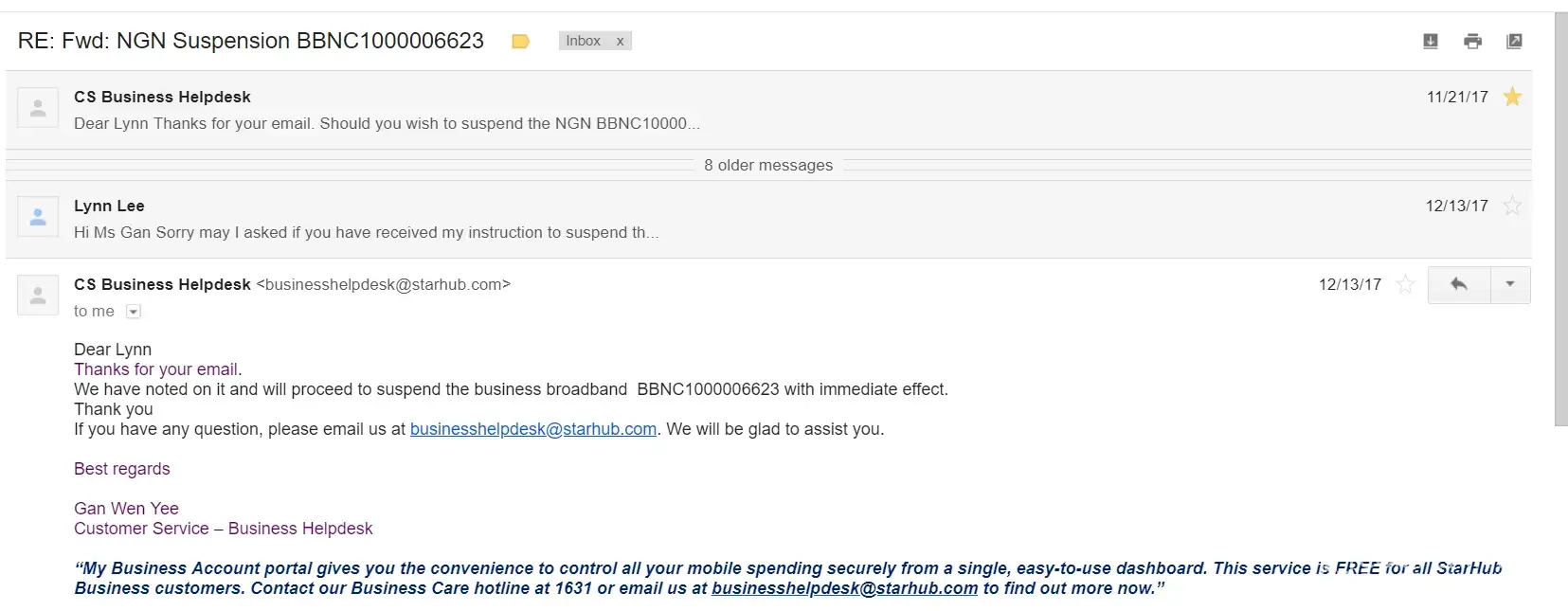Click sender avatar of expanded Helpdesk message
Screen dimensions: 1568x611
tap(38, 296)
